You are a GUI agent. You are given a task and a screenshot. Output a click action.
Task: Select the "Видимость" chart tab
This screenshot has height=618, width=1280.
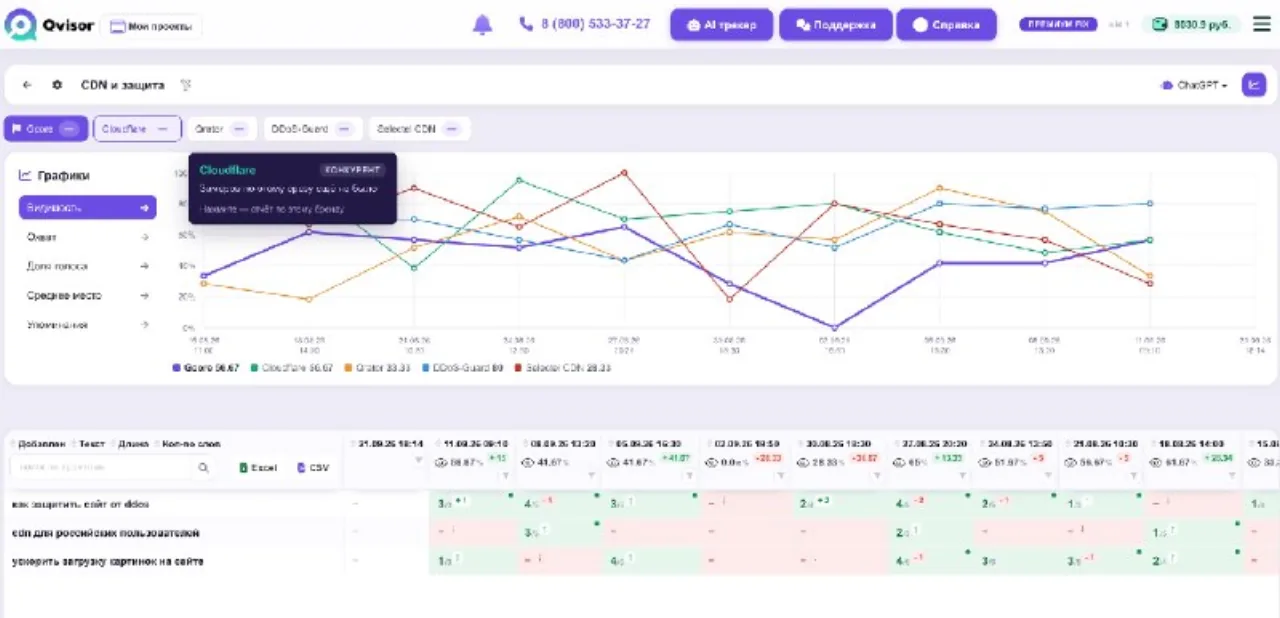tap(88, 208)
